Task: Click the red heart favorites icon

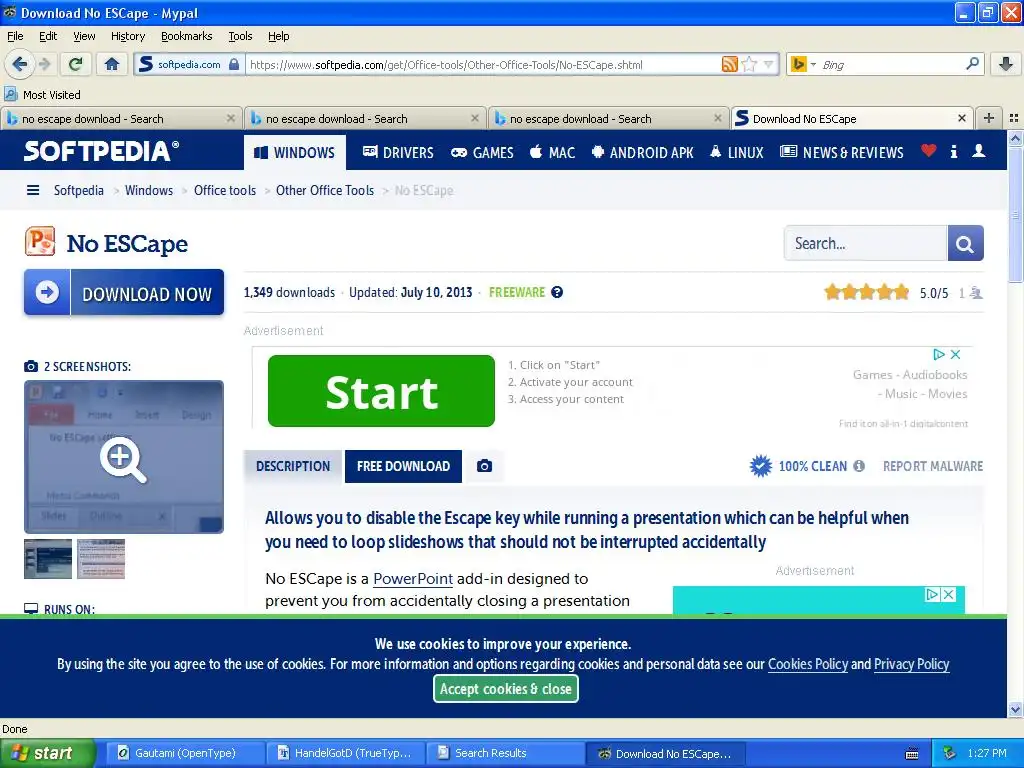Action: click(929, 151)
